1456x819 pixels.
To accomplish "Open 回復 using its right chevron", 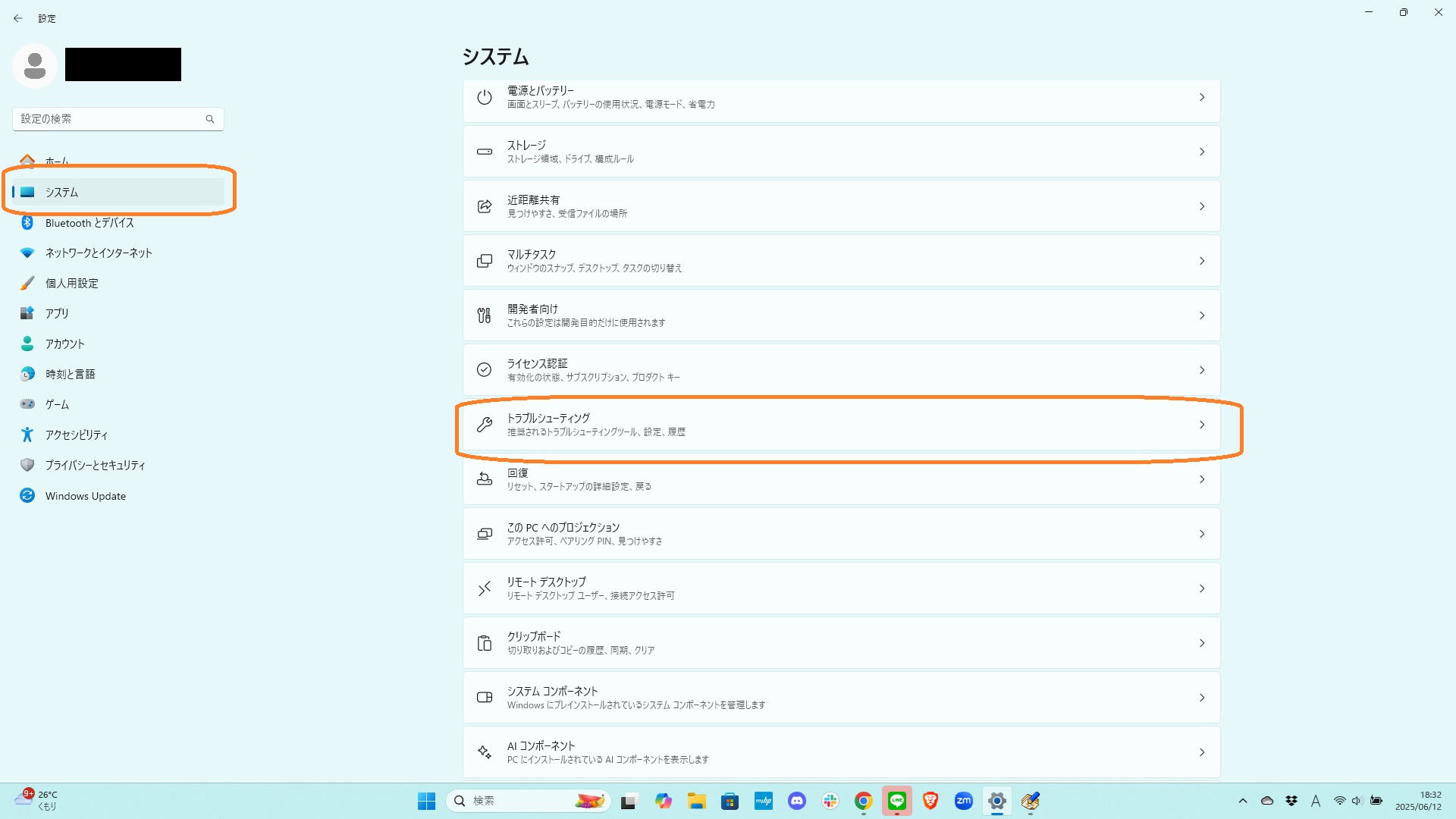I will pos(1201,479).
